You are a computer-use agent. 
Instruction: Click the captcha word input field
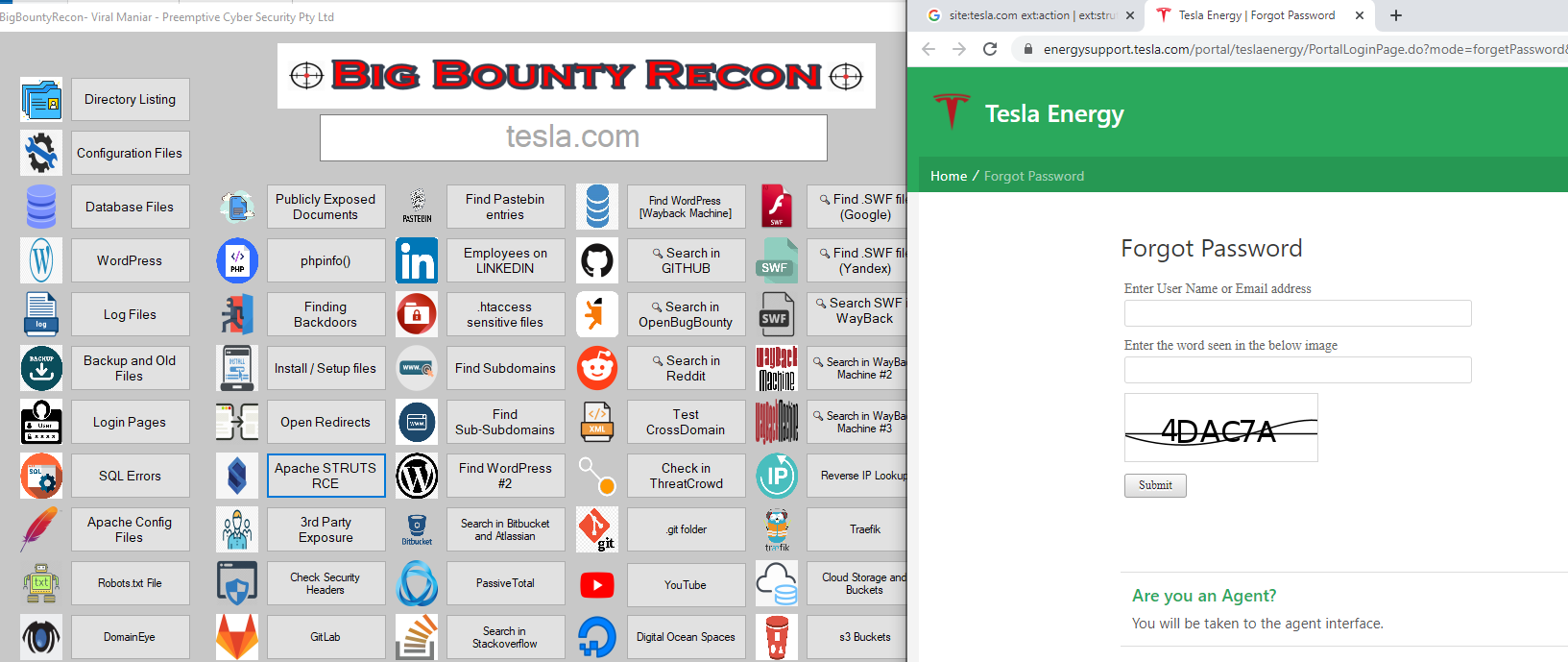point(1297,370)
